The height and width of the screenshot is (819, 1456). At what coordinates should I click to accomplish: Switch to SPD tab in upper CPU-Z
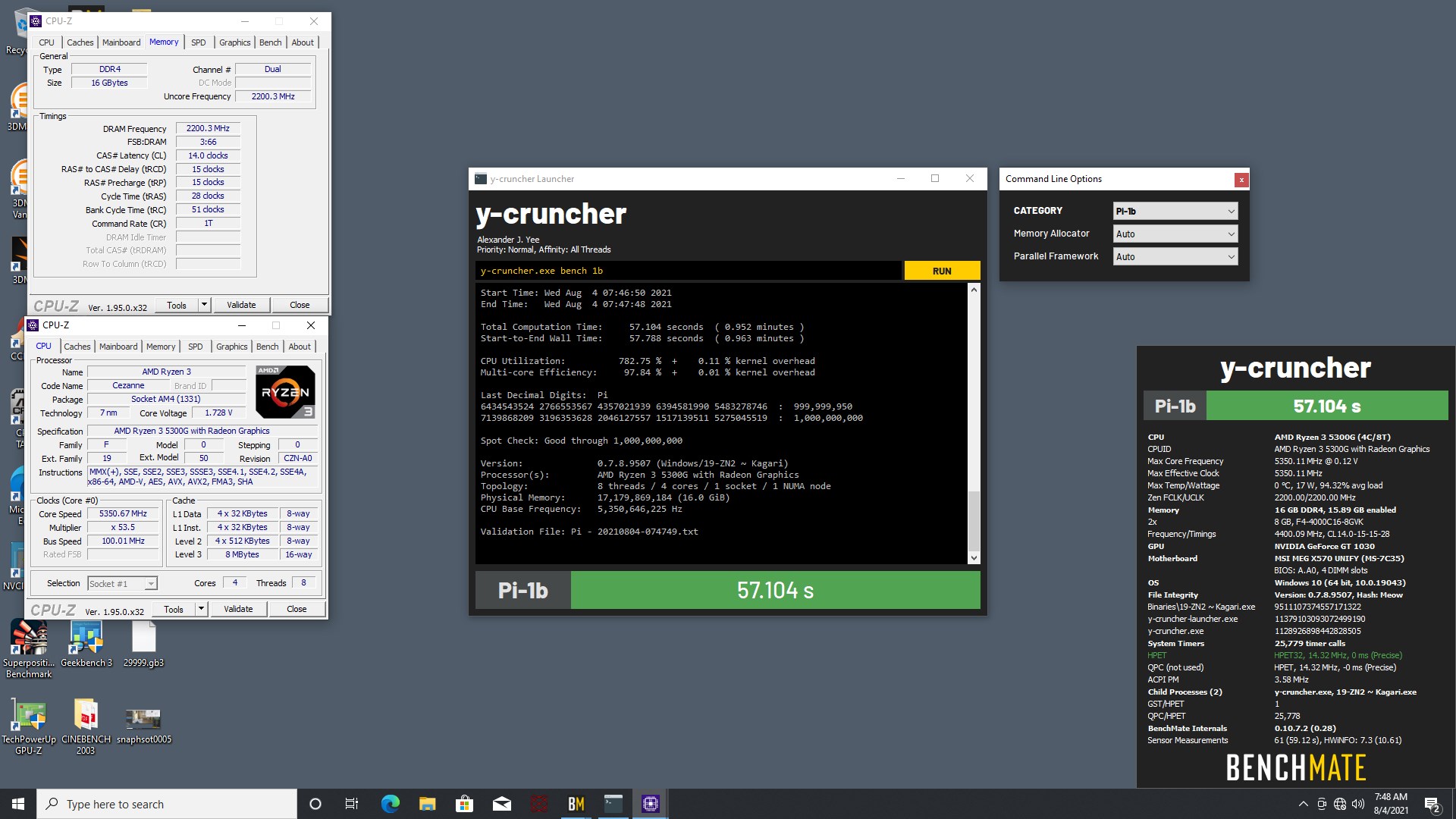point(199,42)
